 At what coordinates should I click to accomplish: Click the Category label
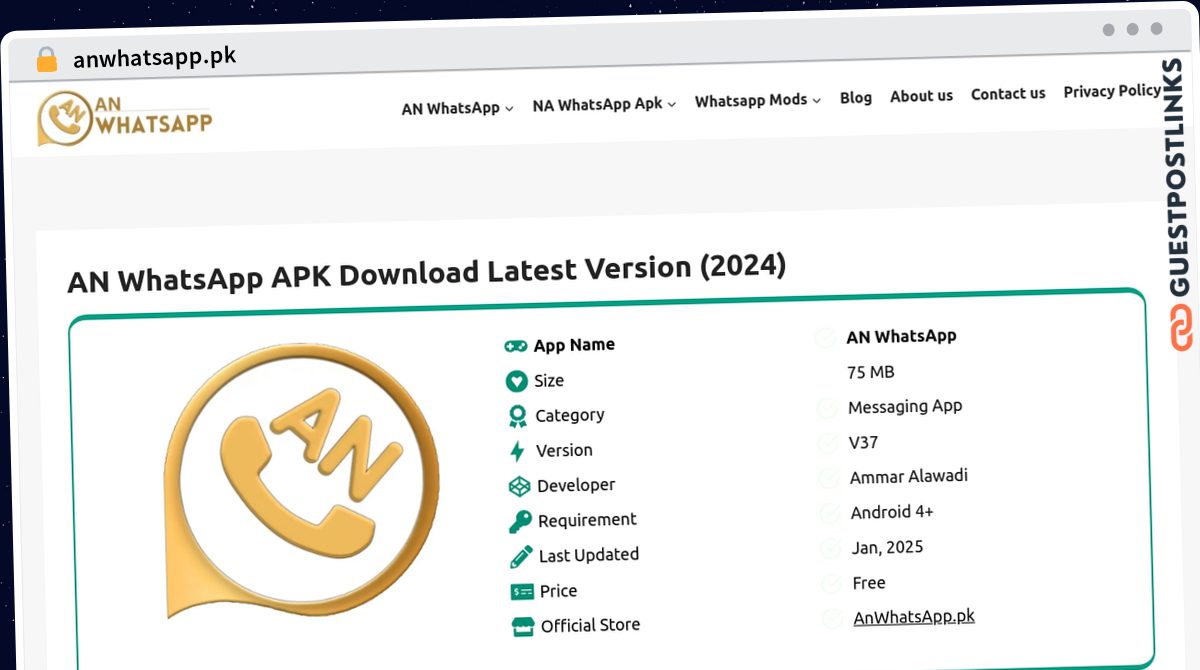(570, 415)
